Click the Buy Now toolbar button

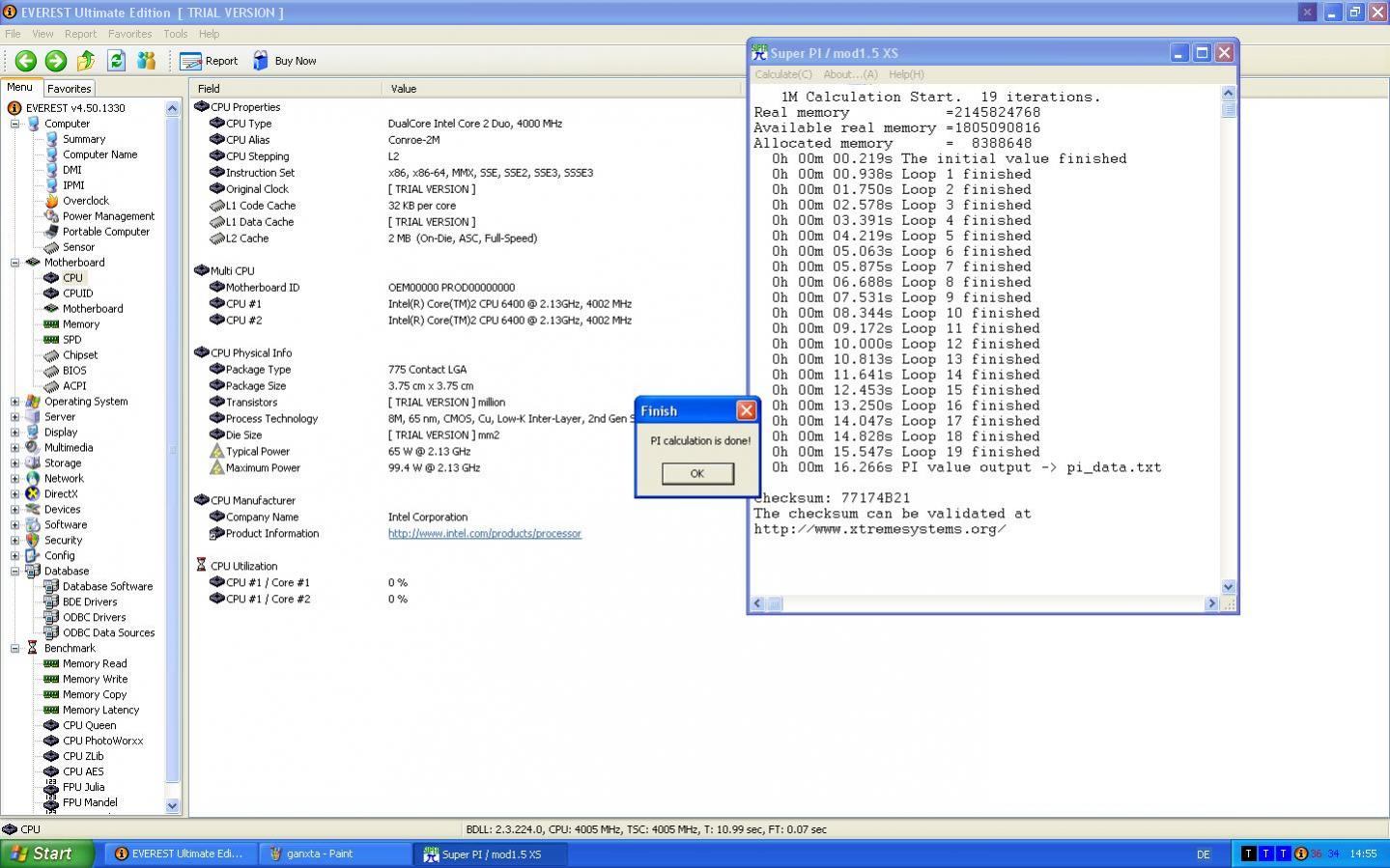(285, 61)
